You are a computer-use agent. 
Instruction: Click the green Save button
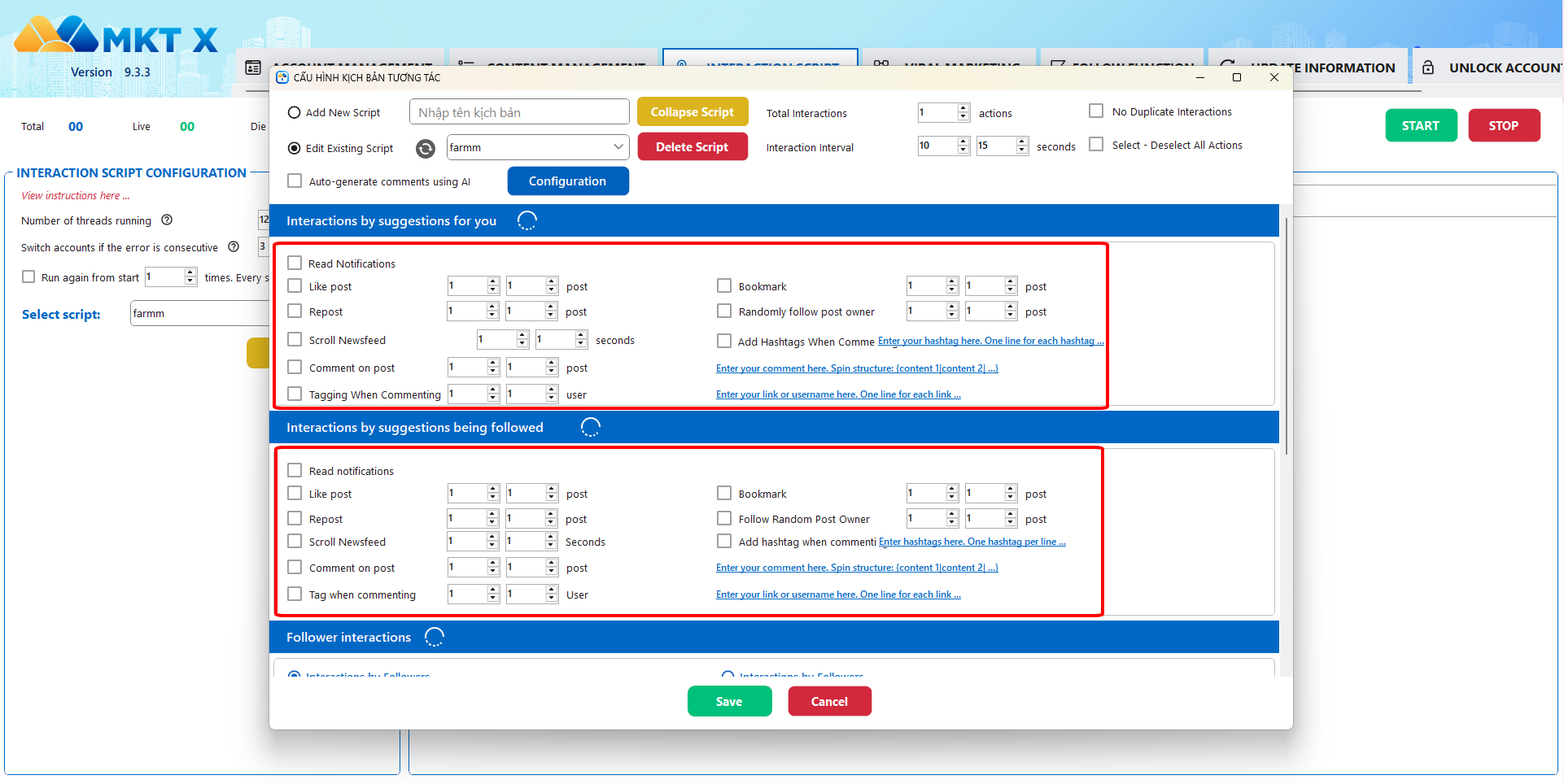click(729, 701)
